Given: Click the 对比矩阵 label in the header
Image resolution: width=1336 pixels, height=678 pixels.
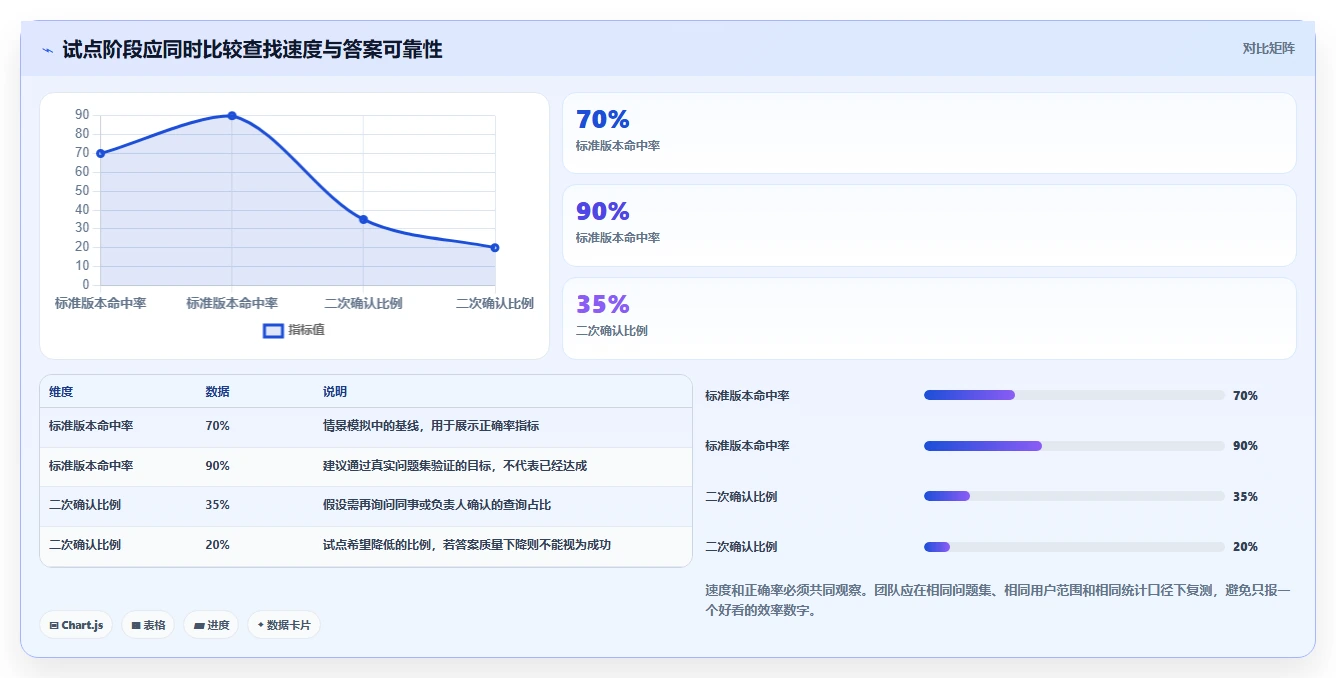Looking at the screenshot, I should [1269, 48].
